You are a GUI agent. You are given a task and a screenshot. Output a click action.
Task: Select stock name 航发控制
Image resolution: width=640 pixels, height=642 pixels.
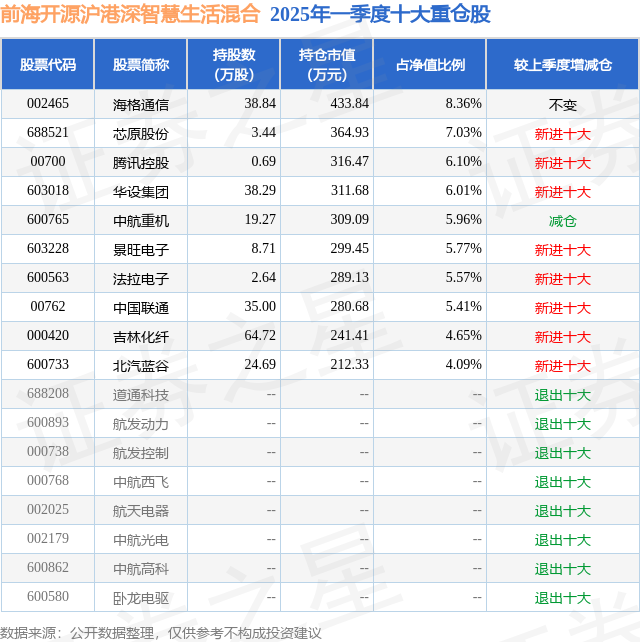point(141,454)
